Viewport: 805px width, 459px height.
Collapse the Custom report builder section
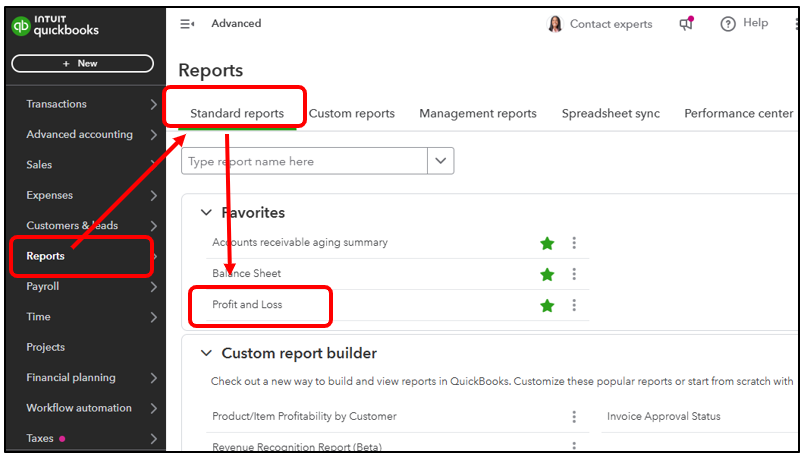pos(207,353)
